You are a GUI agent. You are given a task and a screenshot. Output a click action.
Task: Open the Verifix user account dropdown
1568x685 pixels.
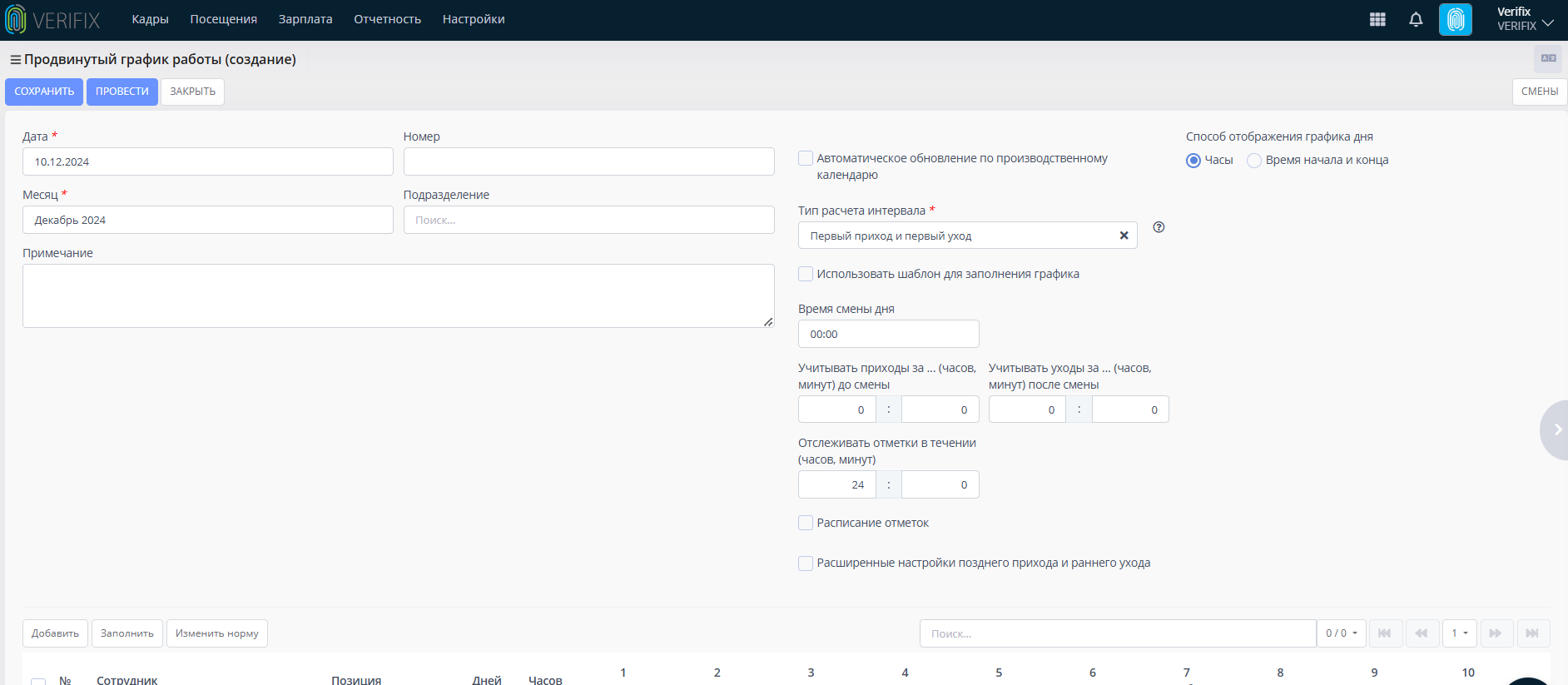click(1525, 19)
